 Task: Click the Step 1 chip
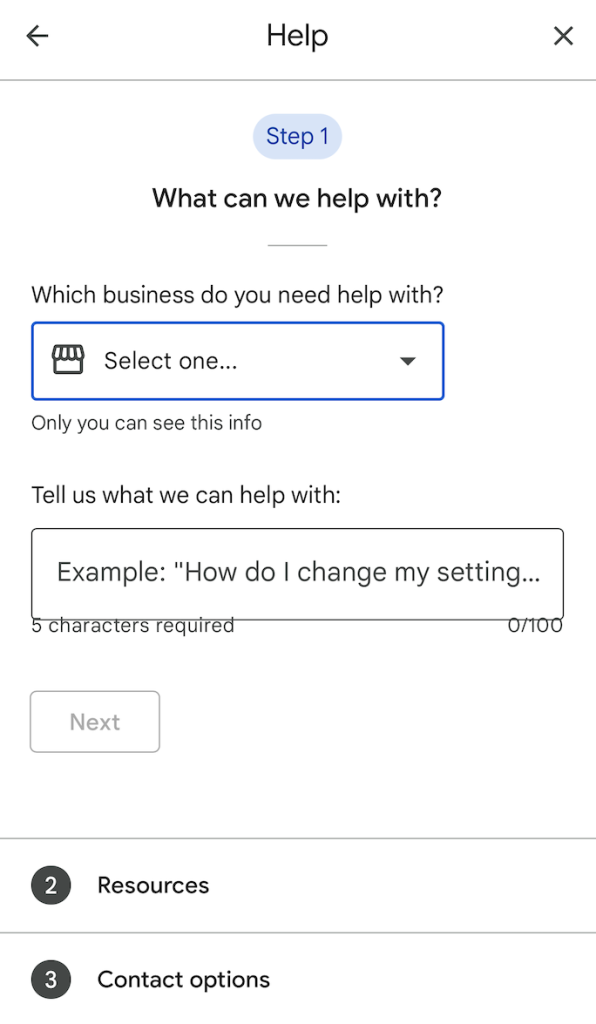297,136
